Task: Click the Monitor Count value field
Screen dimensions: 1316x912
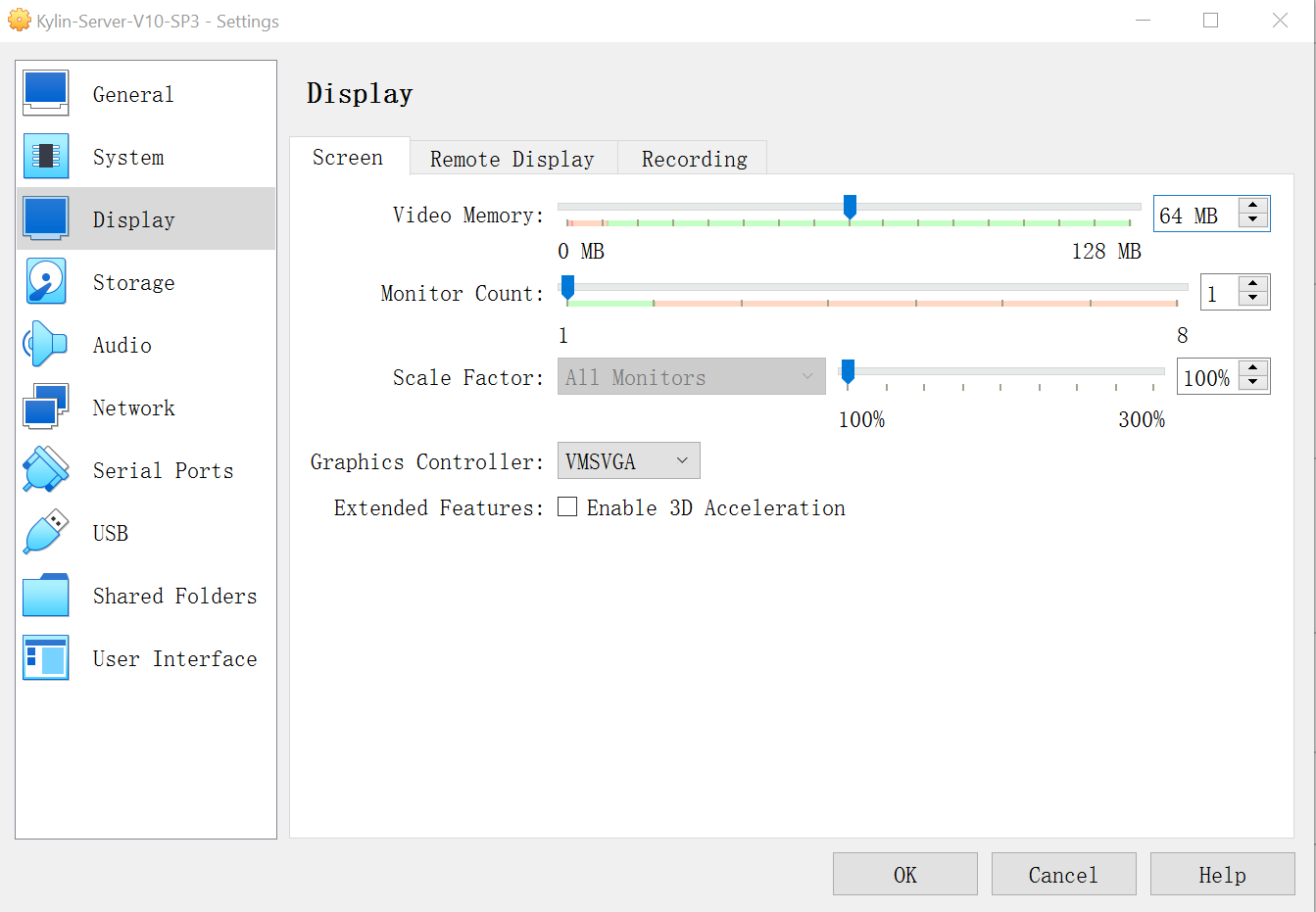Action: [1219, 292]
